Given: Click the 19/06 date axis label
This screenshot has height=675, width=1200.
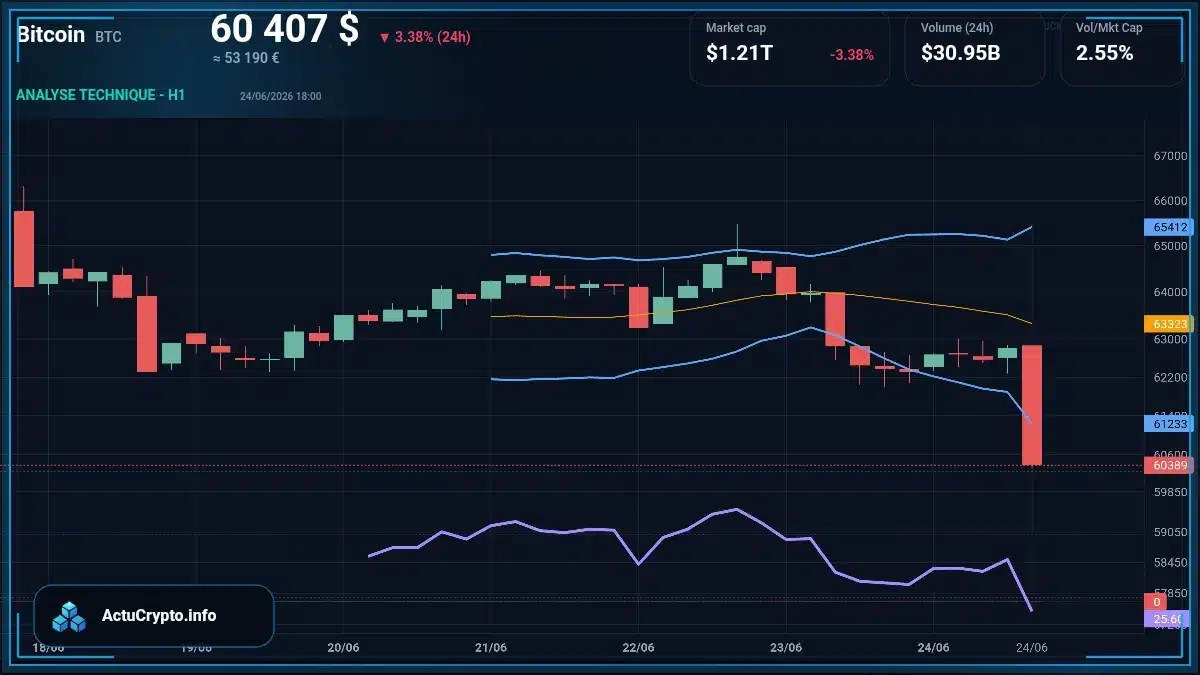Looking at the screenshot, I should pos(196,647).
